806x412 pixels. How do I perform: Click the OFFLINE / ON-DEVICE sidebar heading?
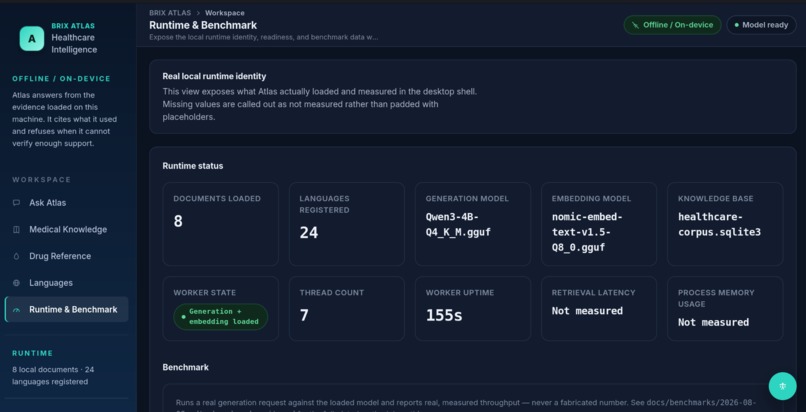click(61, 79)
